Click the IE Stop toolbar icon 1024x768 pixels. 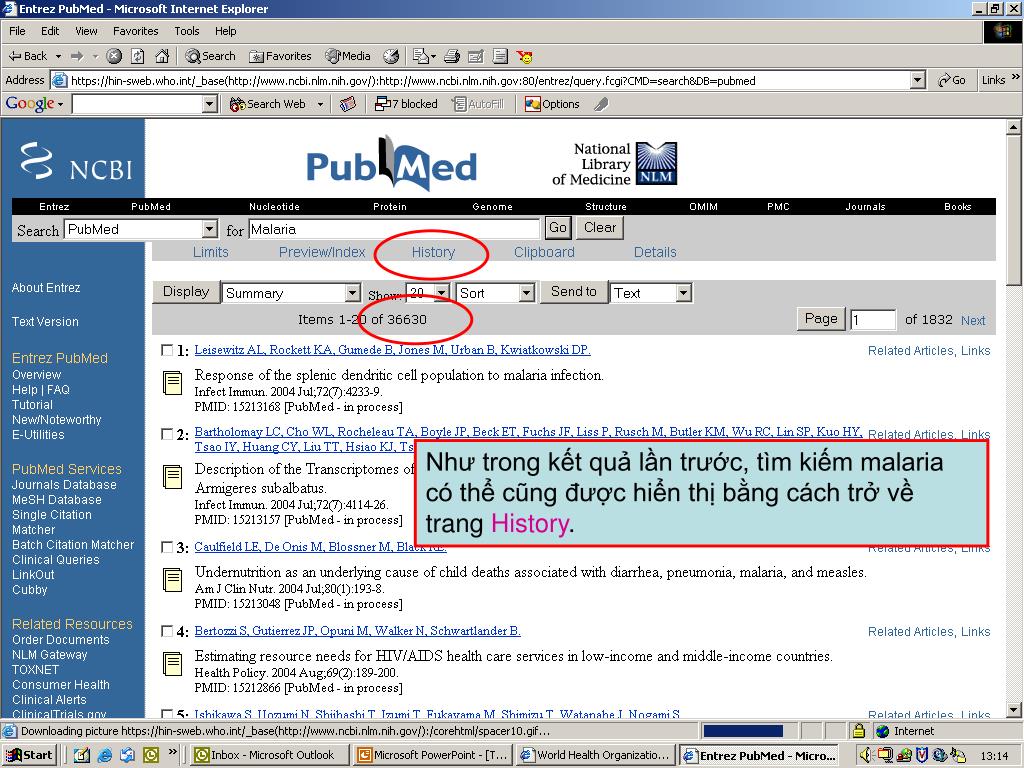114,56
